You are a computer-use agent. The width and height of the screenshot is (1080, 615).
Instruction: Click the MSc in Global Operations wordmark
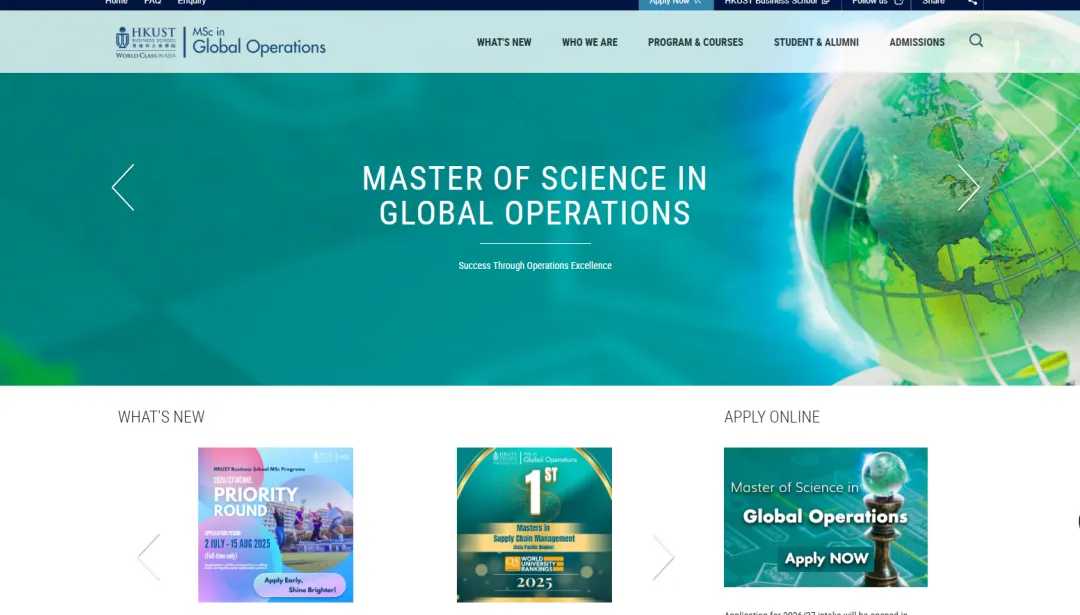tap(258, 42)
